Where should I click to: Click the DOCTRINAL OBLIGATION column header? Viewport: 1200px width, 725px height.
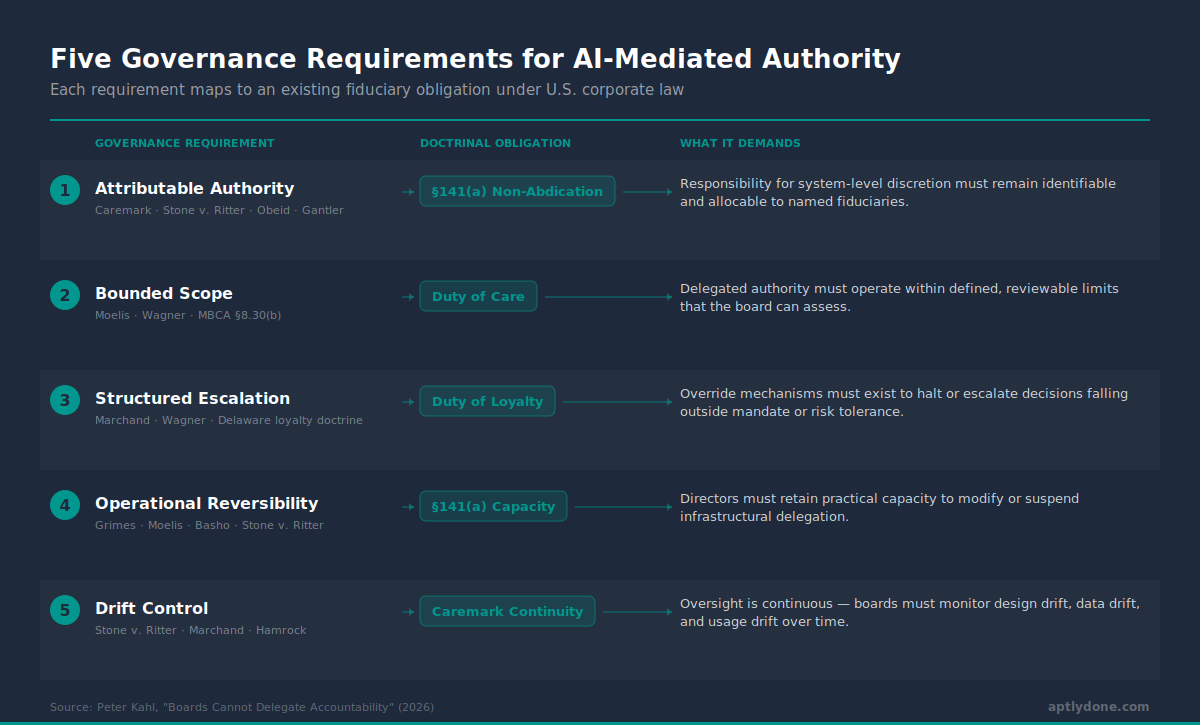pyautogui.click(x=495, y=143)
